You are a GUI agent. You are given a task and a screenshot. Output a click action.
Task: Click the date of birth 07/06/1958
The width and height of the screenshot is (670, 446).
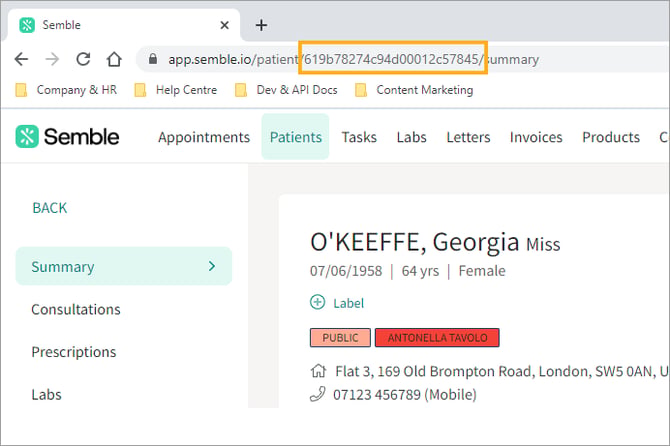pyautogui.click(x=346, y=271)
